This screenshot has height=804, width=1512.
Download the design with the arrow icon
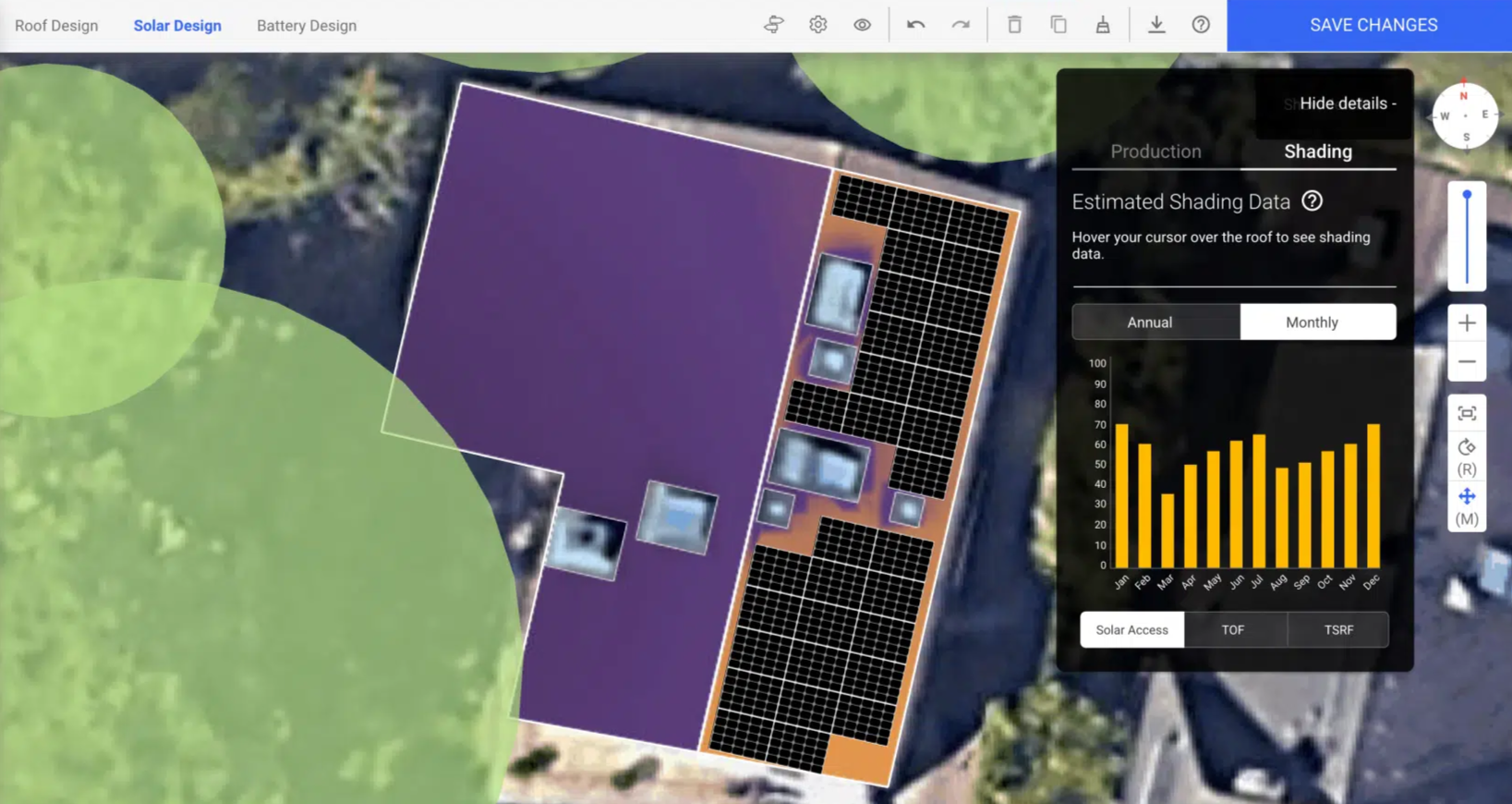coord(1155,25)
